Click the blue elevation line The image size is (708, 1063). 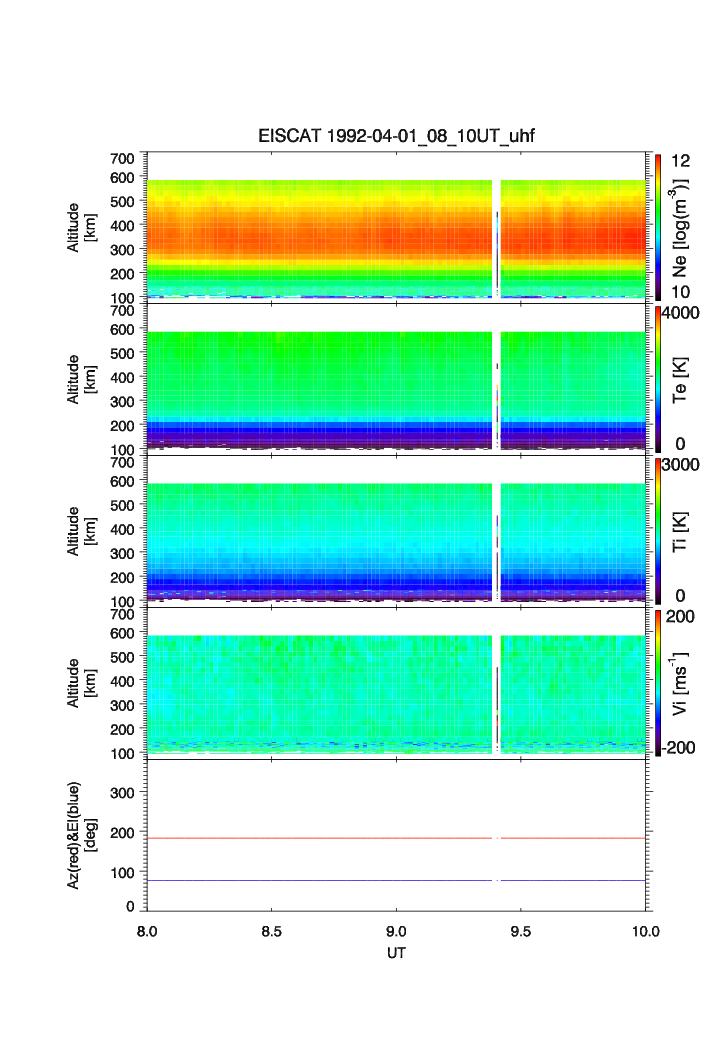[396, 881]
